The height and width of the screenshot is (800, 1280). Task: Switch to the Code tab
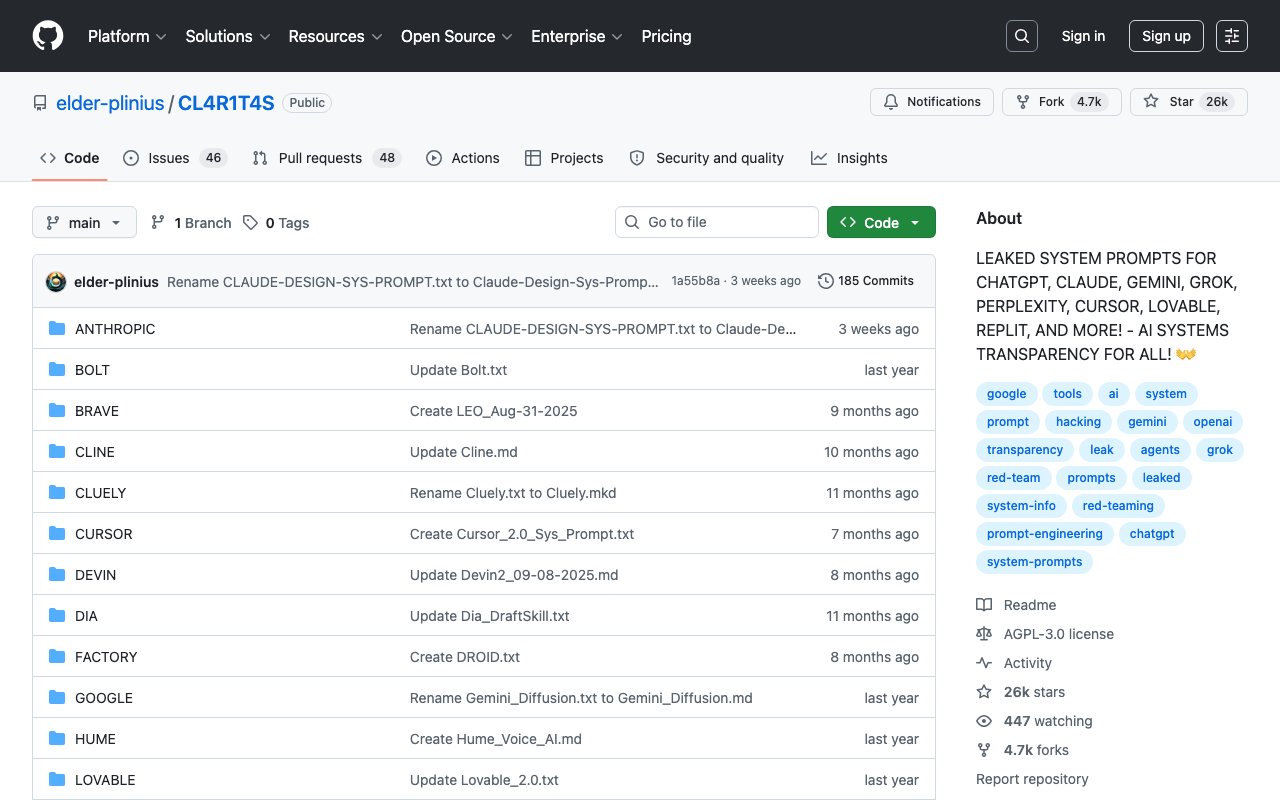coord(70,158)
